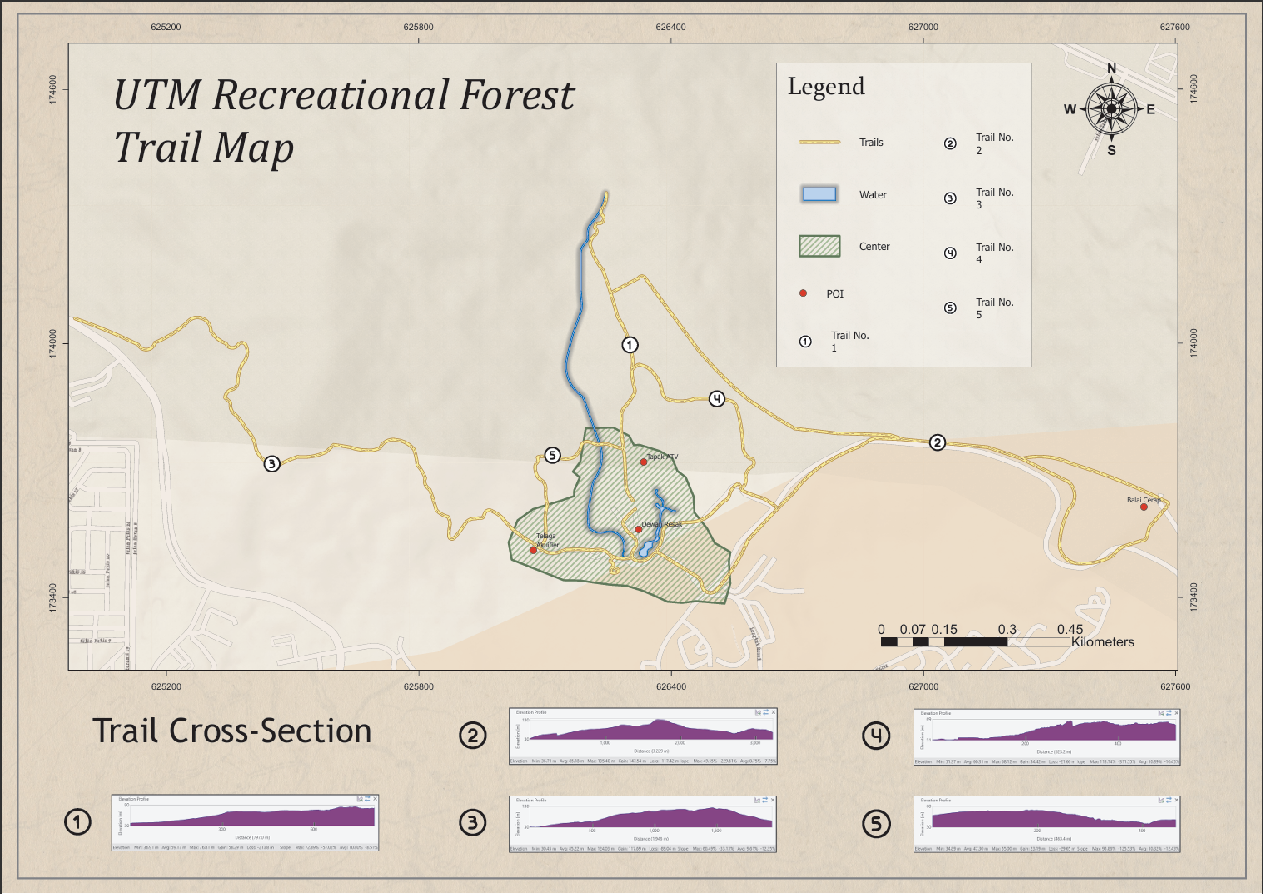Screen dimensions: 1263x894
Task: Click the Trail 5 marker on the map
Action: pos(552,456)
